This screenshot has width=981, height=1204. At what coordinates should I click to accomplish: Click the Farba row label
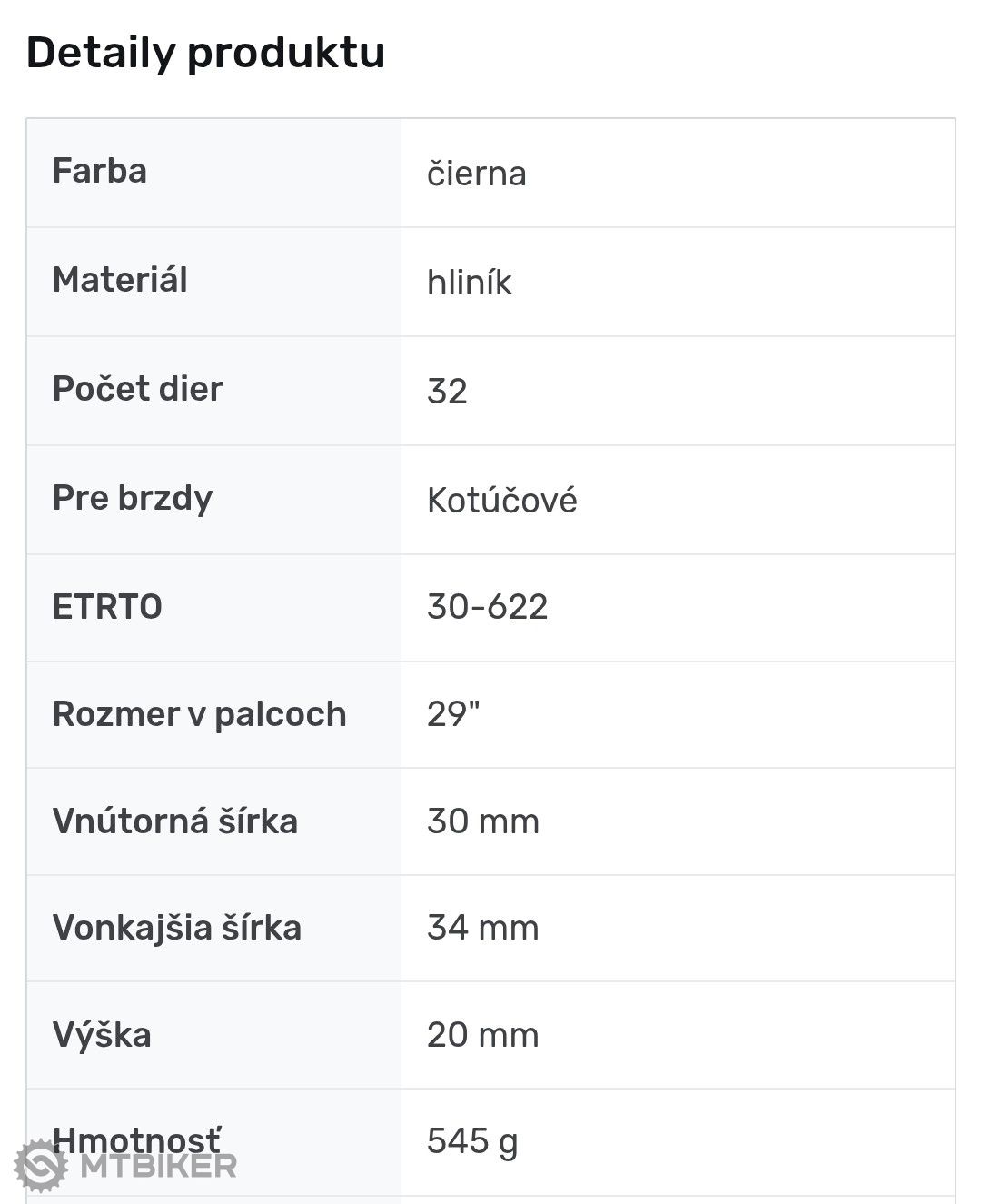[x=100, y=171]
